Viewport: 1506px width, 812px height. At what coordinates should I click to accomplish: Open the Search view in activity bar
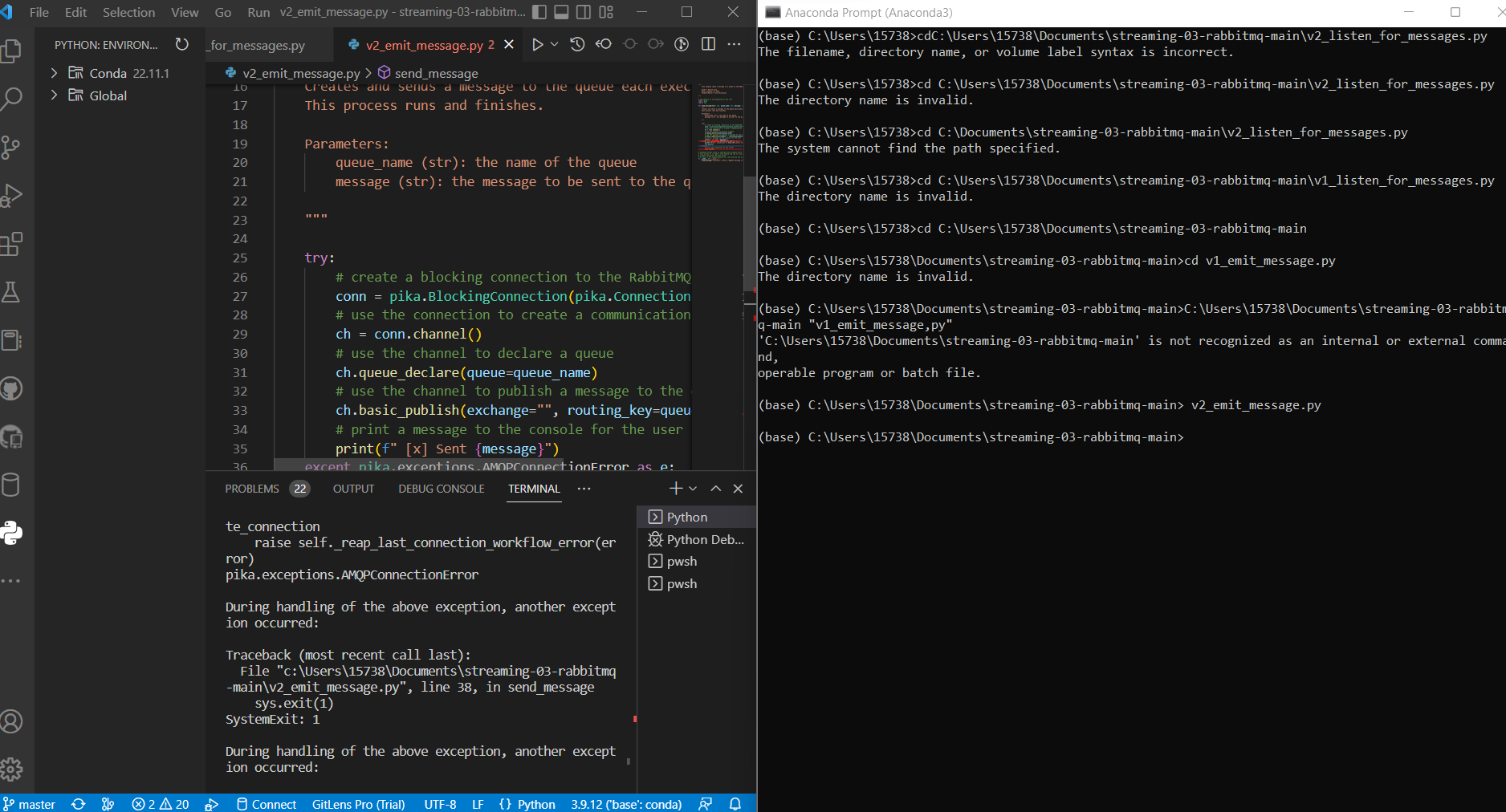tap(11, 99)
